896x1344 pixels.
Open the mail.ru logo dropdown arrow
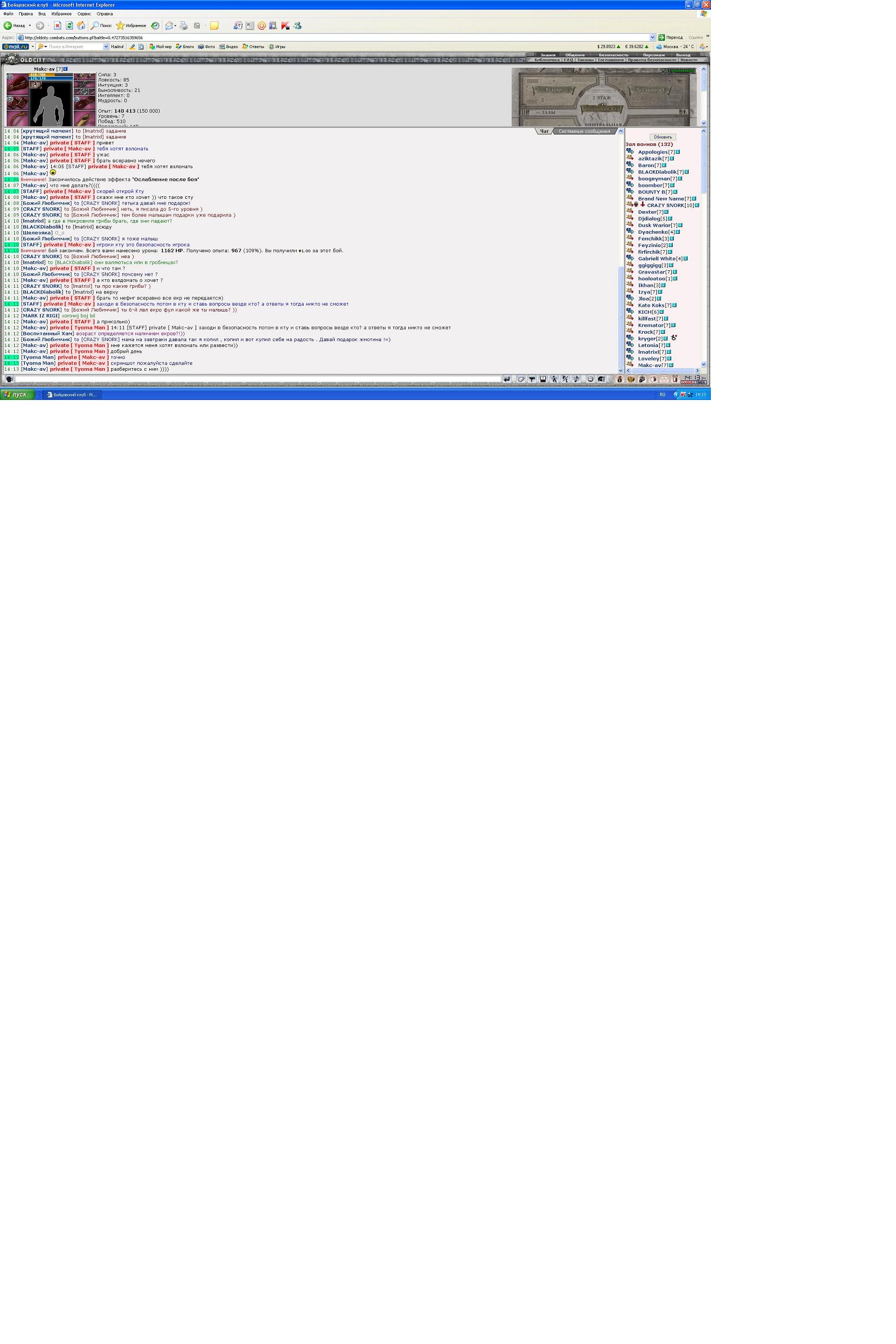pyautogui.click(x=33, y=47)
